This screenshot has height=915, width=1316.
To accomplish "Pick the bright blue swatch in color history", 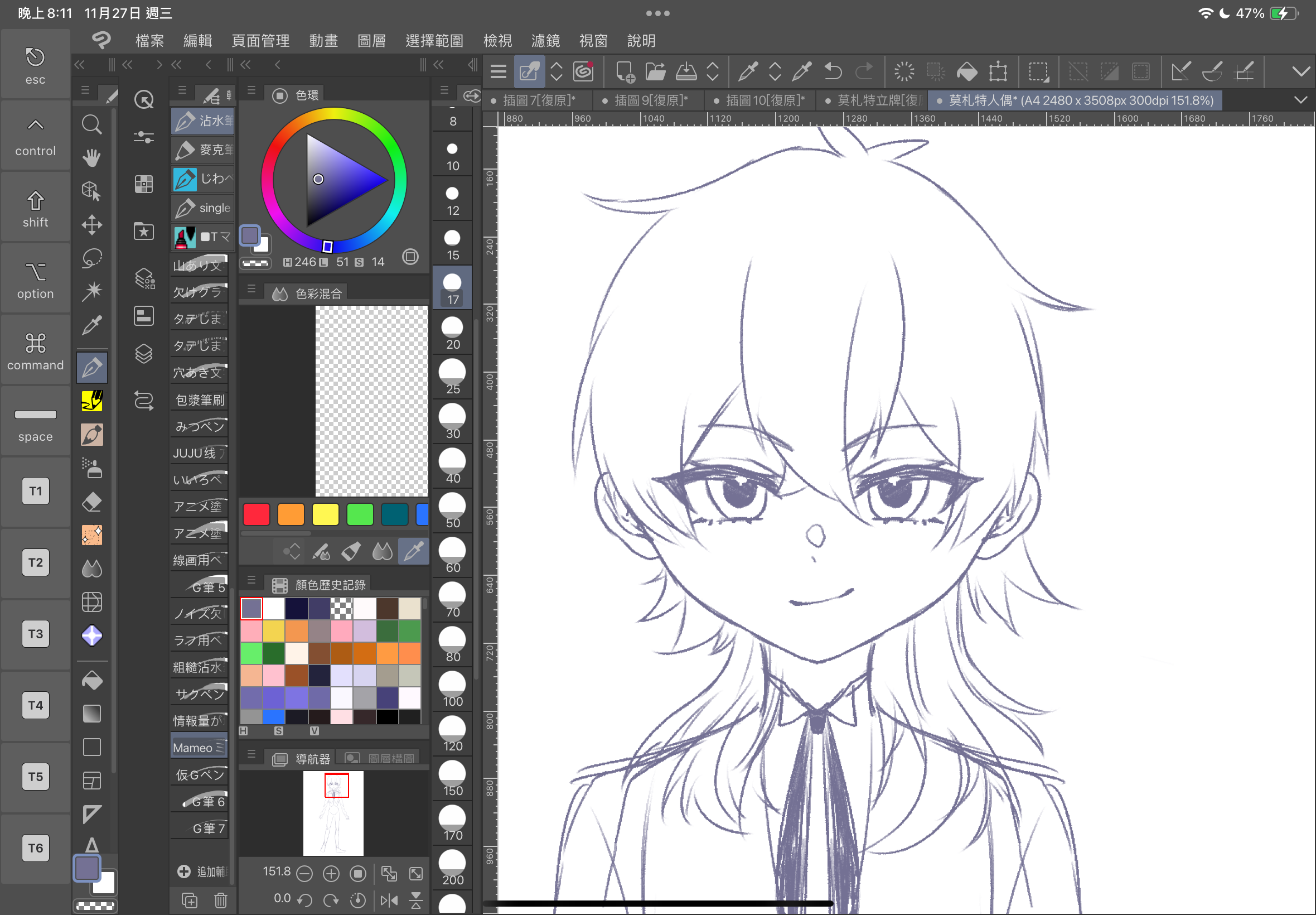I will (274, 717).
